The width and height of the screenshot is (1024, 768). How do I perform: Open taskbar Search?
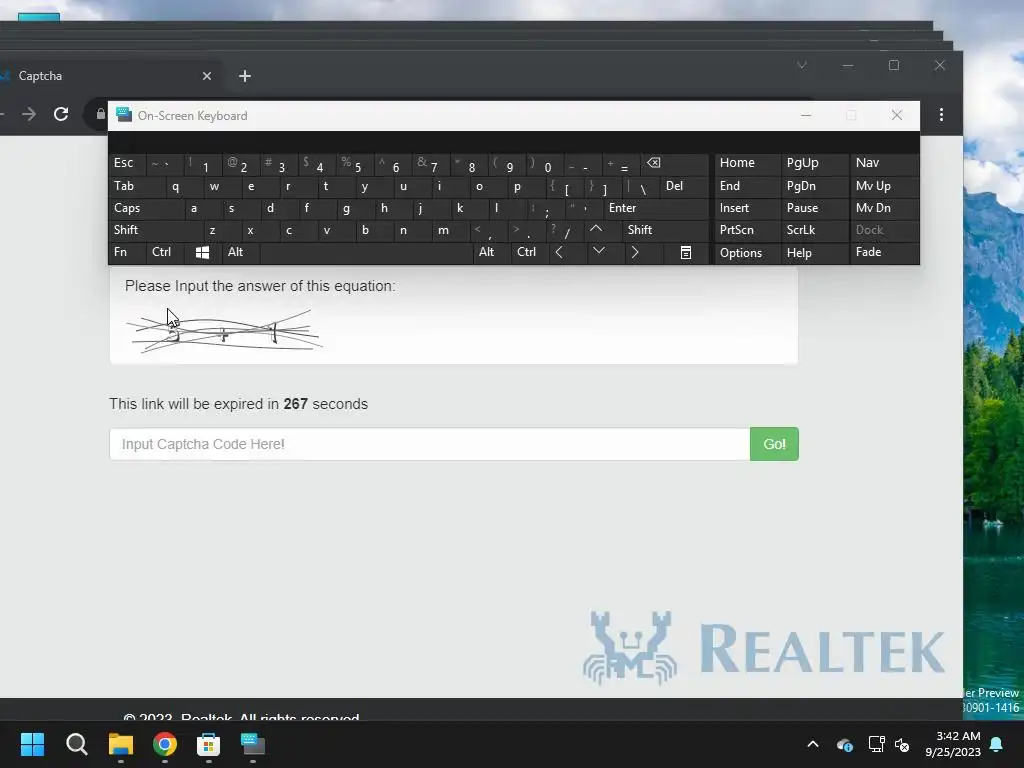(x=76, y=744)
